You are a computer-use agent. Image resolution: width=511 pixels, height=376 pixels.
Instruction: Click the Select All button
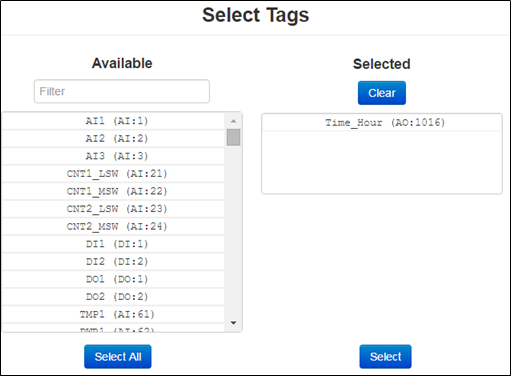[118, 357]
